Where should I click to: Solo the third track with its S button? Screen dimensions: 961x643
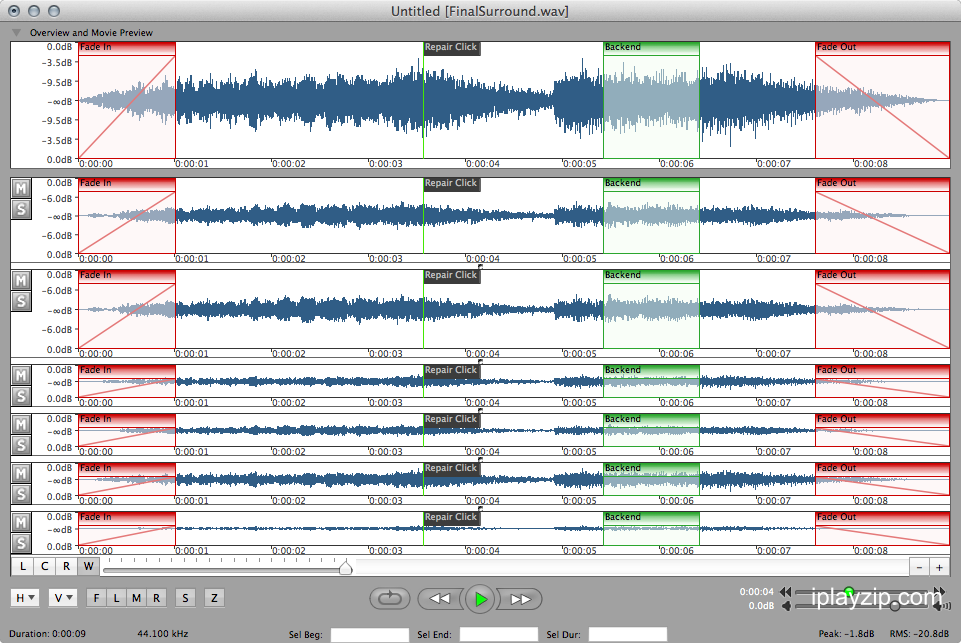pyautogui.click(x=21, y=396)
